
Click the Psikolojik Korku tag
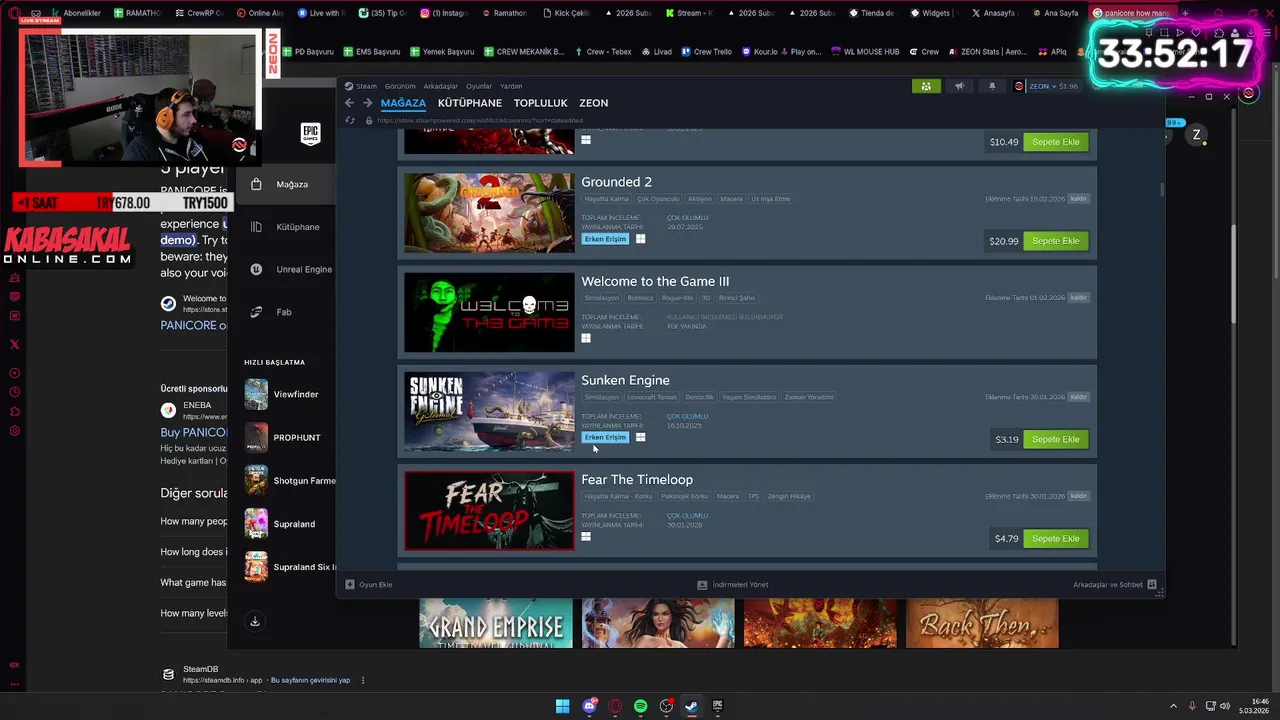[685, 496]
